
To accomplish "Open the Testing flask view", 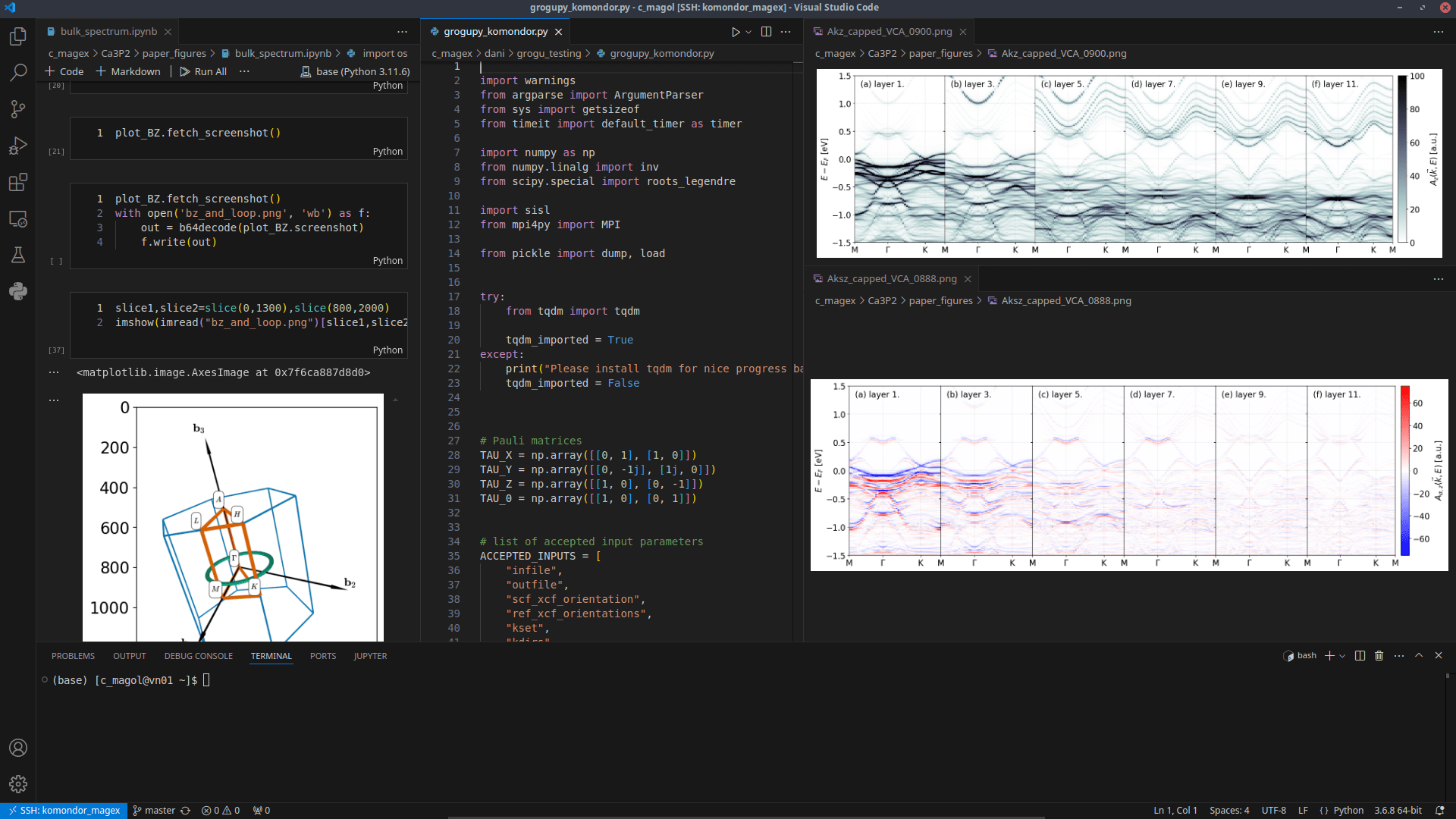I will 18,256.
